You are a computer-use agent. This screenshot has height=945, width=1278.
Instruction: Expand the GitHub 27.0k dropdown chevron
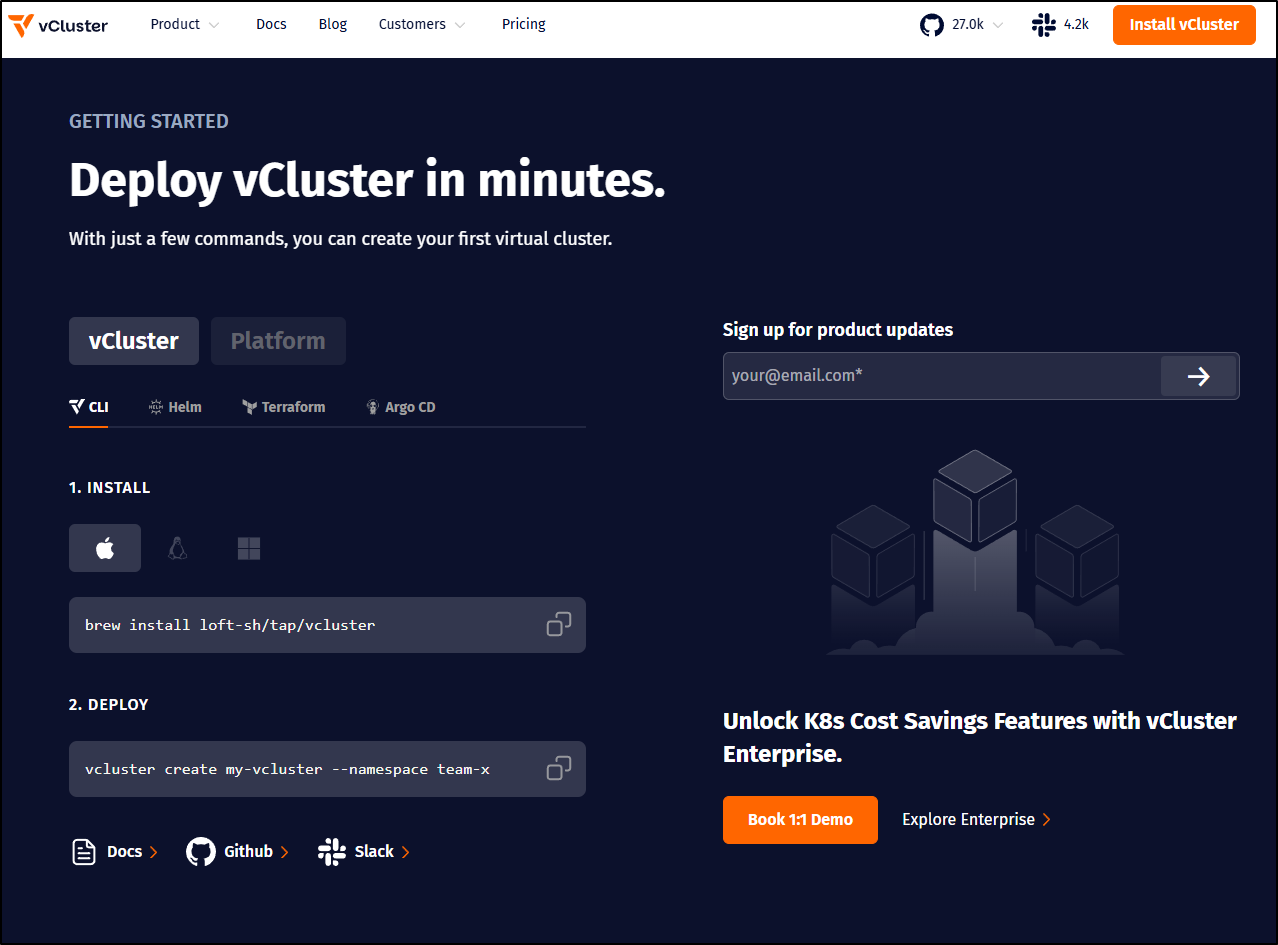[997, 25]
